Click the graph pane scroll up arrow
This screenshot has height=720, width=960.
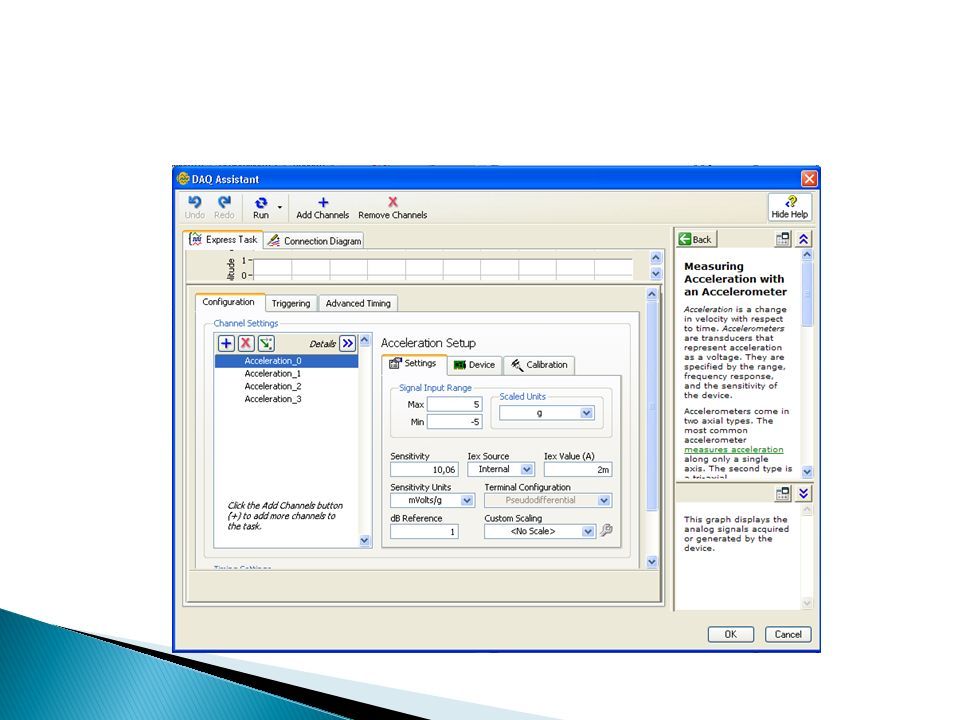(x=656, y=258)
